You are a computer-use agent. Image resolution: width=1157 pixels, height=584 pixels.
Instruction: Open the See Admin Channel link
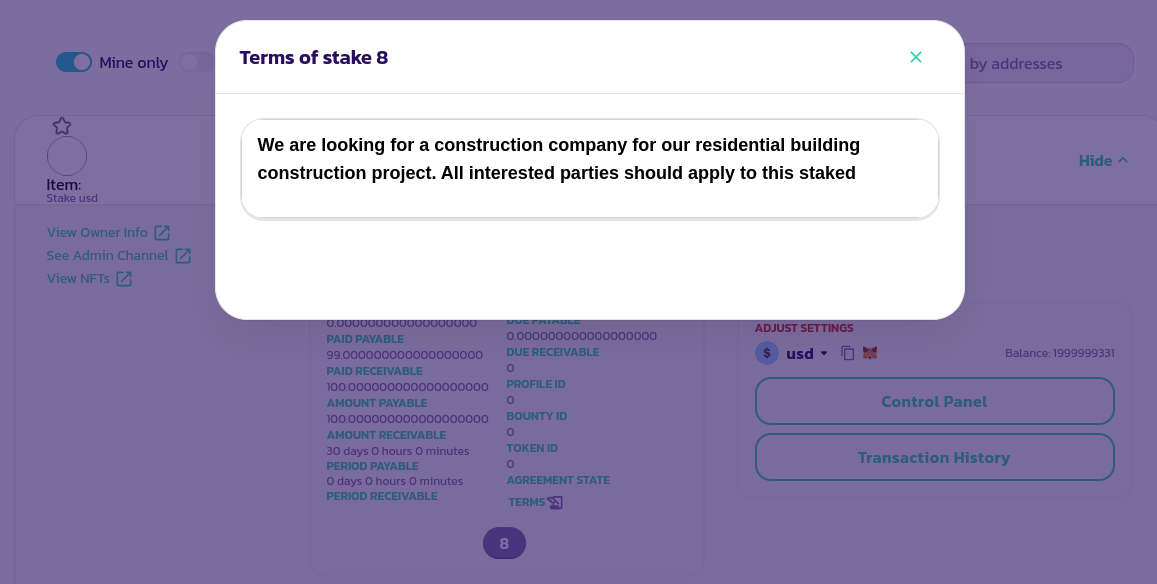(107, 256)
